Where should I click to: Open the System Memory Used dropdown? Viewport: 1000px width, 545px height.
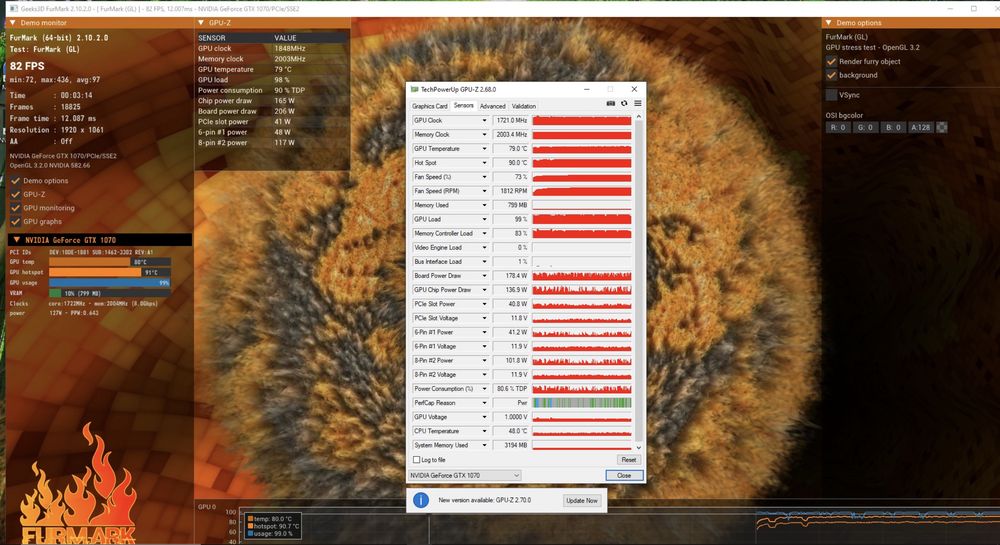pyautogui.click(x=484, y=445)
